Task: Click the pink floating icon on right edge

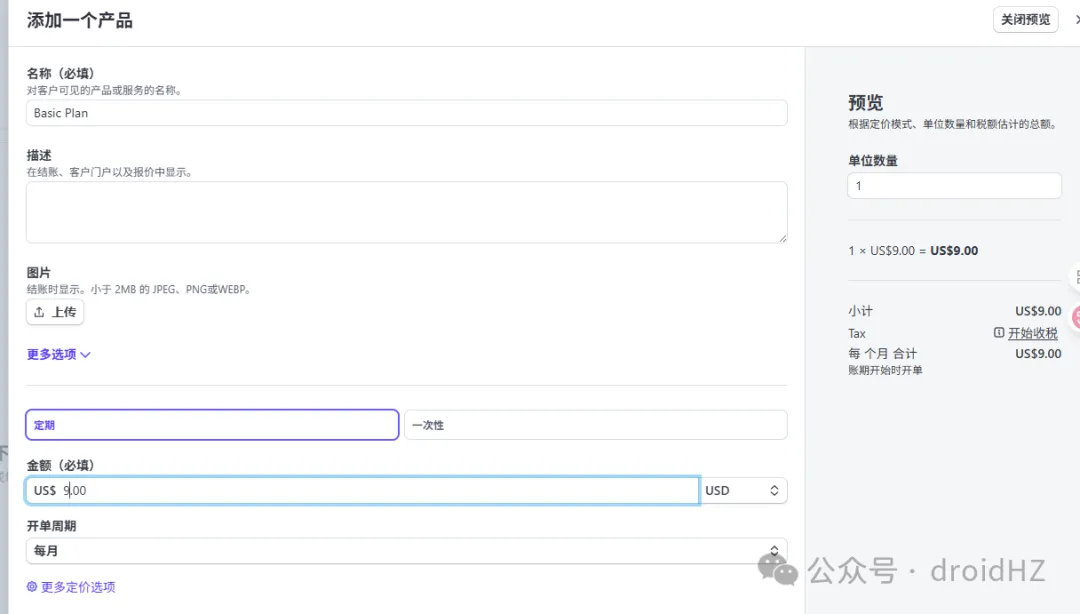Action: tap(1076, 318)
